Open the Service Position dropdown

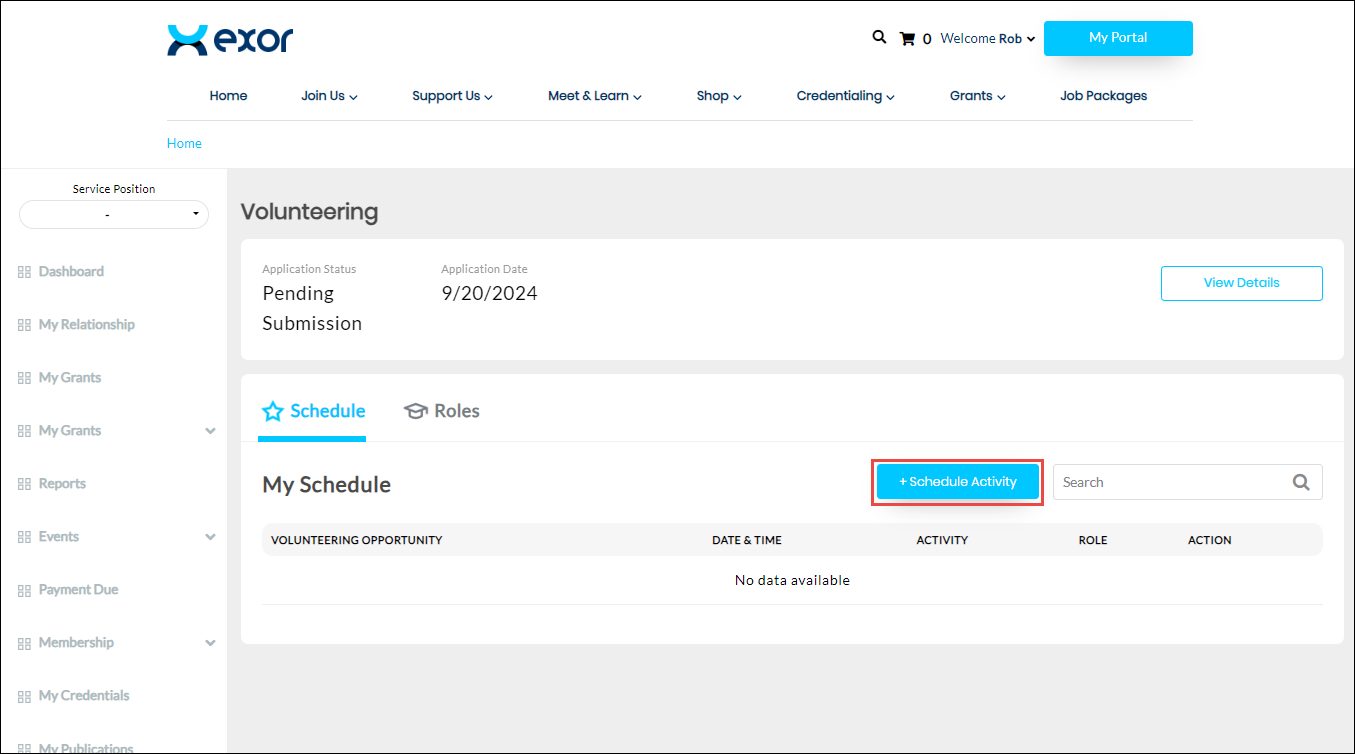[x=114, y=214]
